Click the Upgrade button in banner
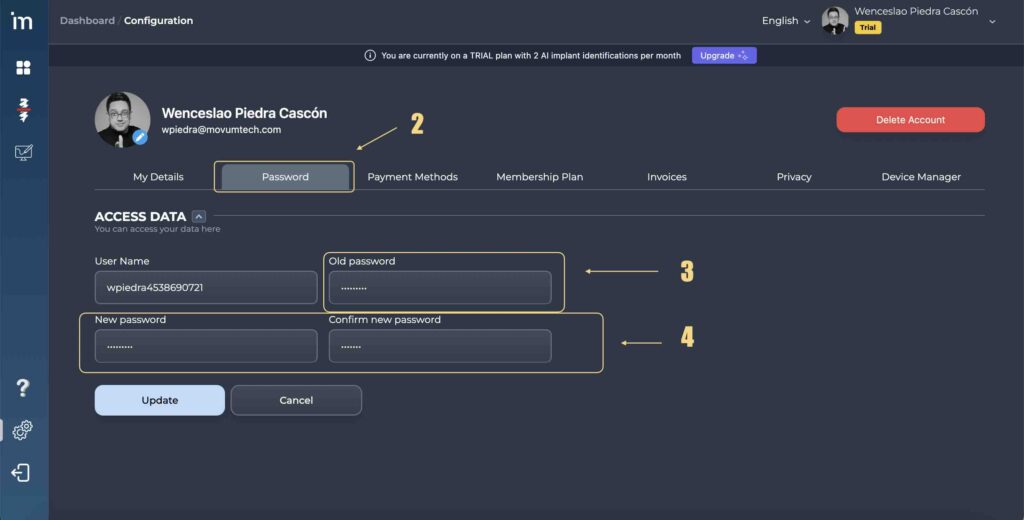 tap(723, 56)
